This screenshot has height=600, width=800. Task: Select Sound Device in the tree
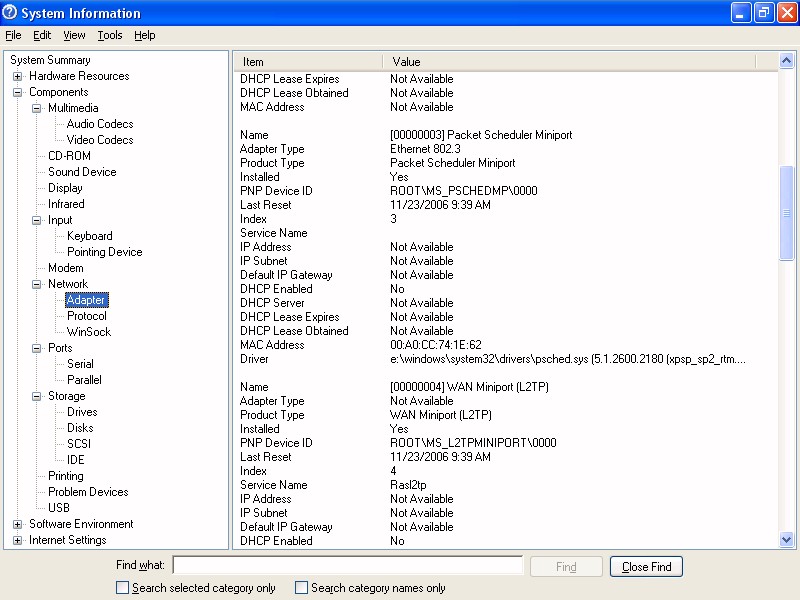82,172
